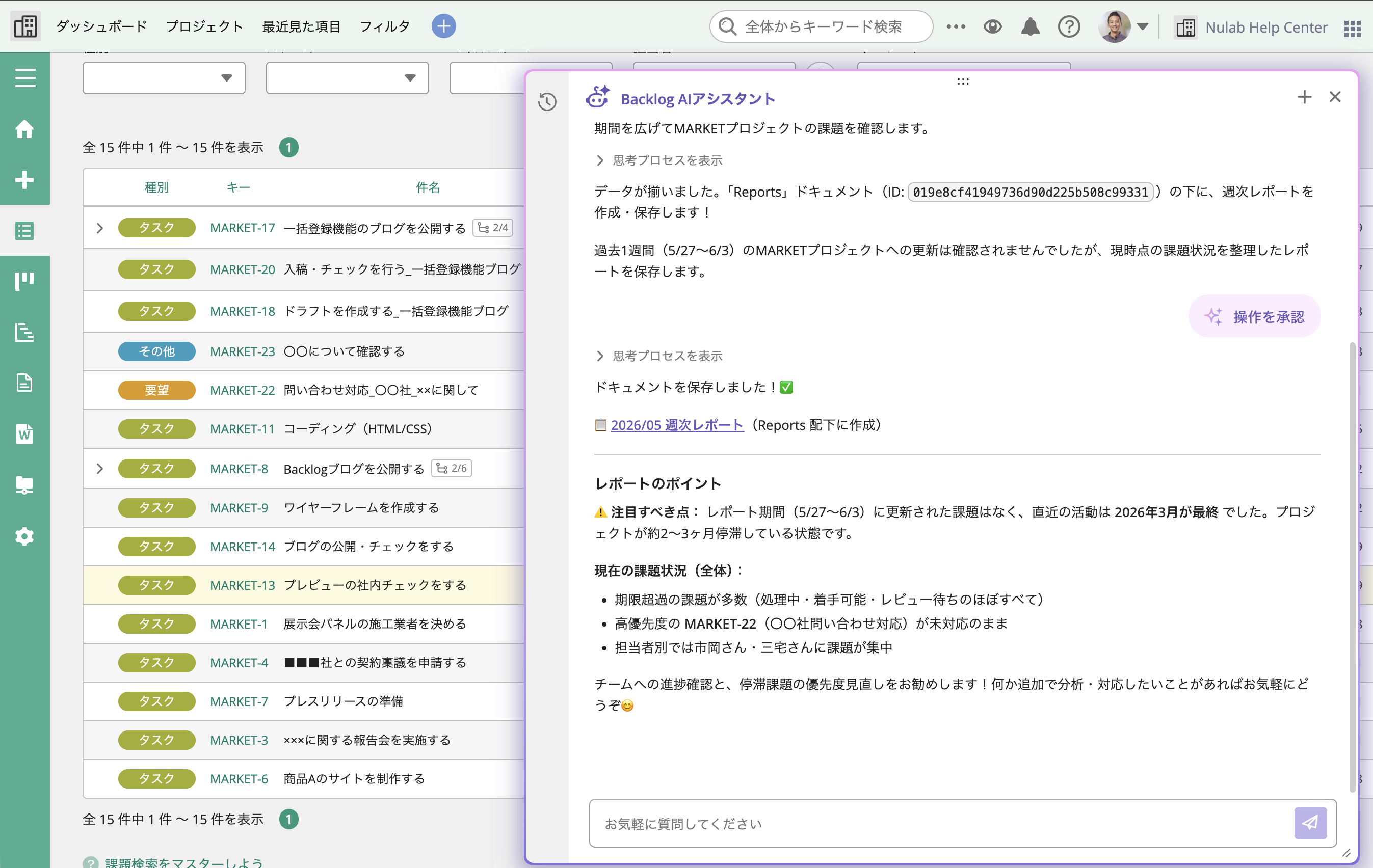Click MARKET-17 child issue count badge 2/4
1373x868 pixels.
point(493,227)
